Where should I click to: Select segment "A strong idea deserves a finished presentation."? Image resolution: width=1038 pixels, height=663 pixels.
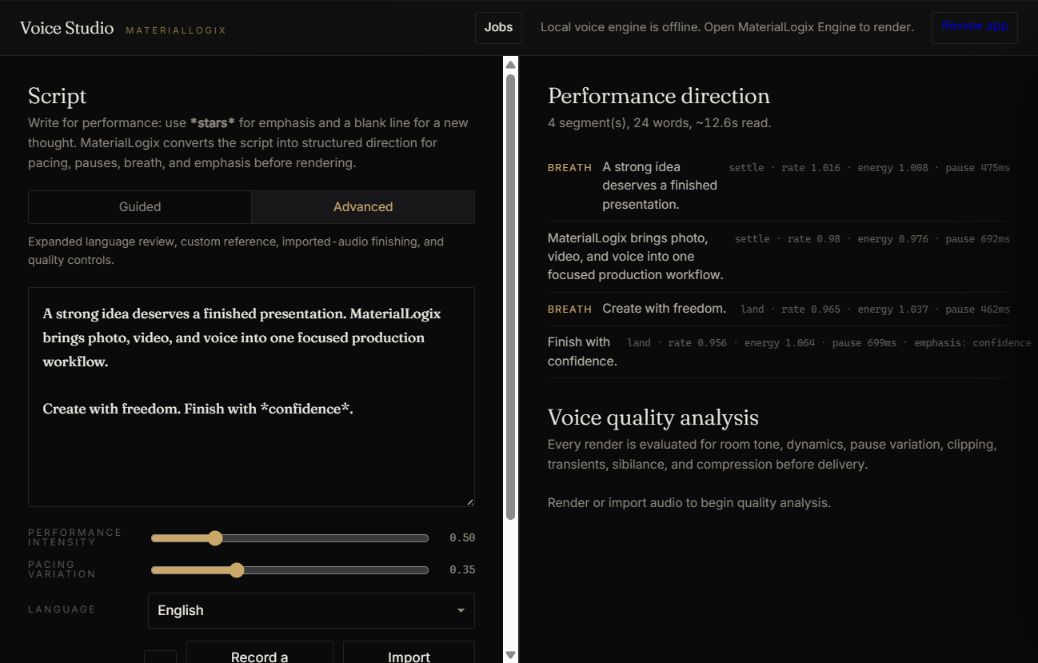point(659,185)
